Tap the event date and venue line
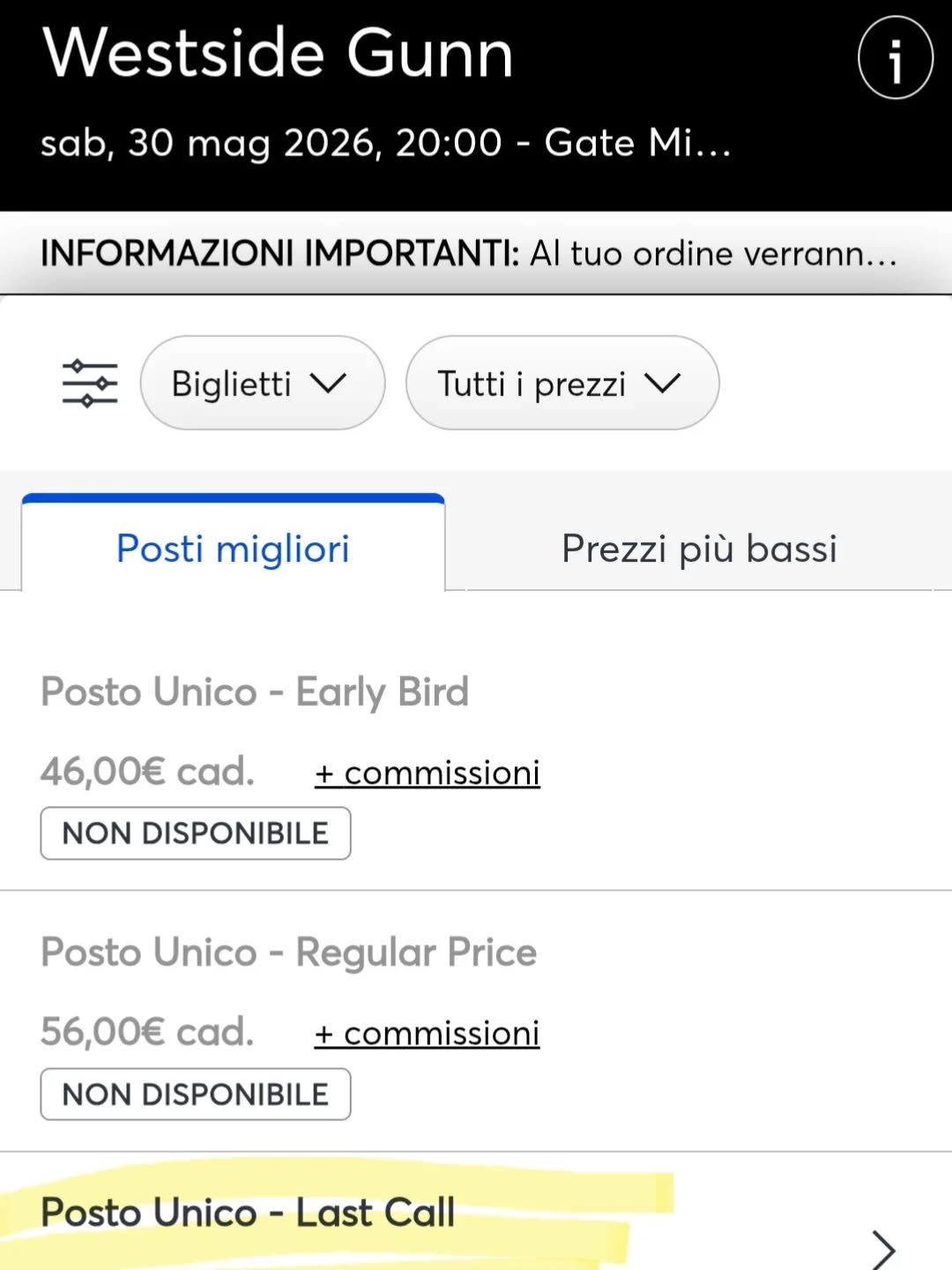The height and width of the screenshot is (1270, 952). [x=386, y=142]
